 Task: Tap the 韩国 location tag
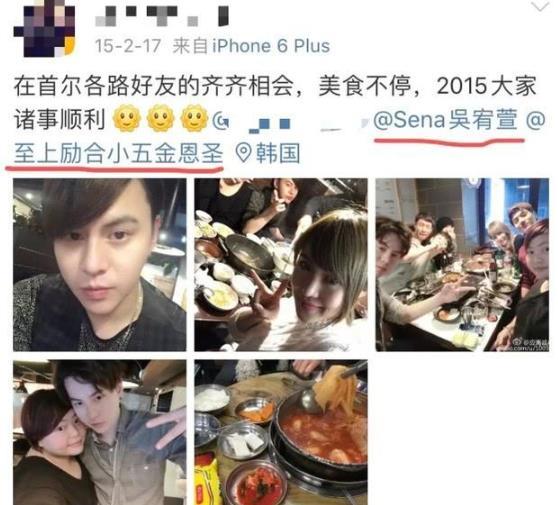pyautogui.click(x=278, y=153)
